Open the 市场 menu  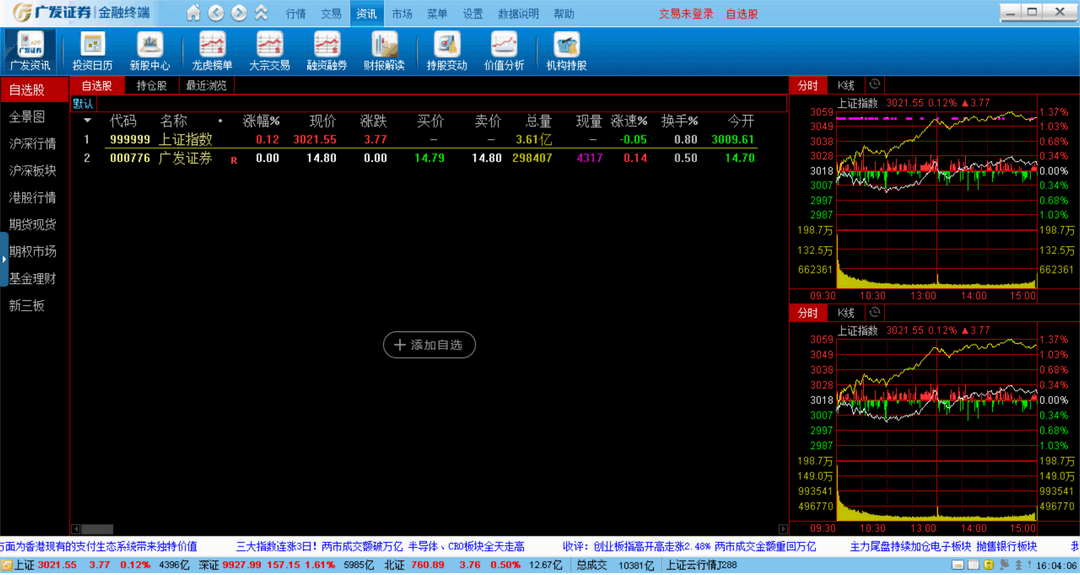click(x=401, y=14)
